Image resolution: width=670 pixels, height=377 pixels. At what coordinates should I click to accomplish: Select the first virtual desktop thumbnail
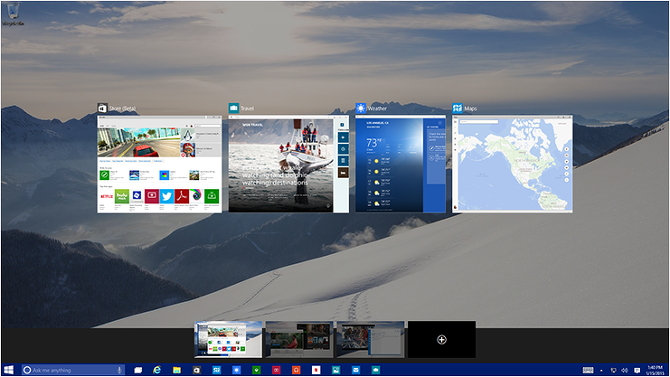[228, 339]
